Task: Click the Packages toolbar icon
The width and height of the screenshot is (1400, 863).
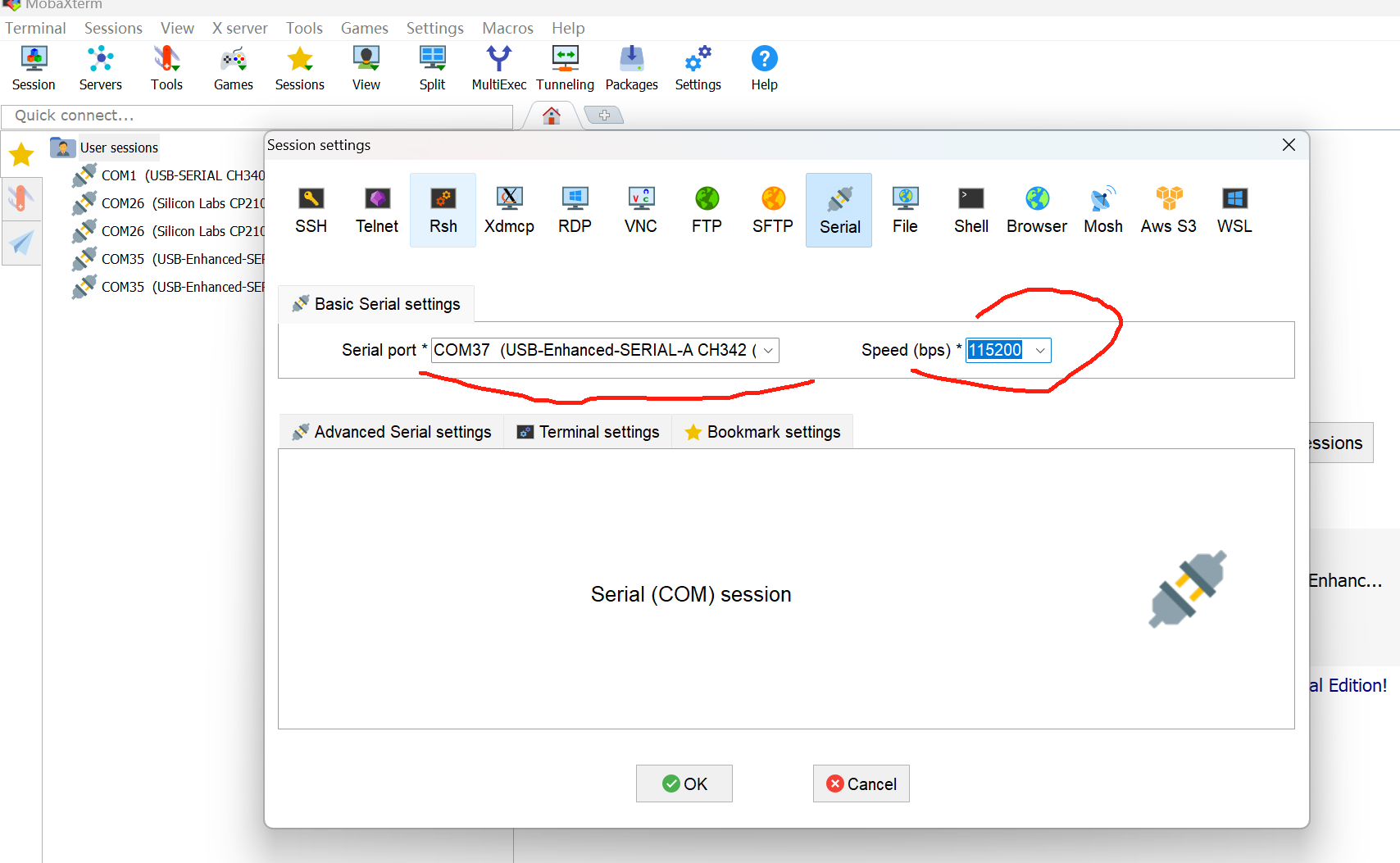Action: pyautogui.click(x=632, y=68)
